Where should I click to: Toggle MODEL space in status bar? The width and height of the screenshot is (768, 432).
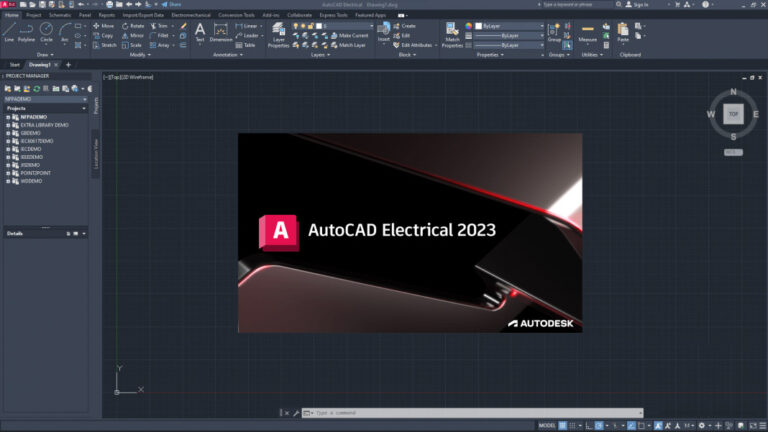click(547, 426)
